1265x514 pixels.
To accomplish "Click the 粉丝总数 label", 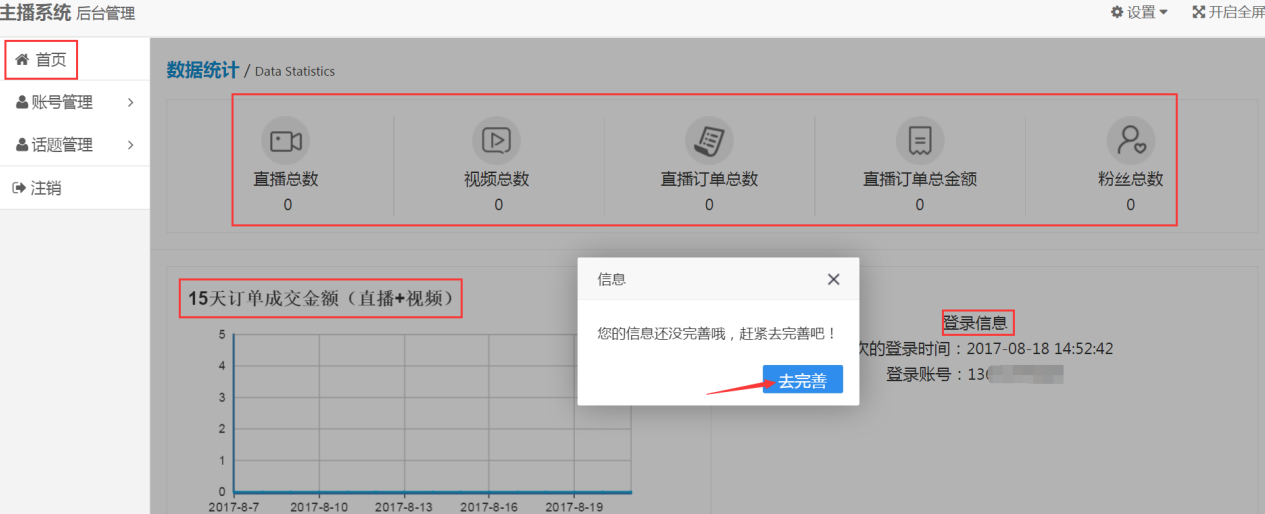I will [x=1131, y=180].
